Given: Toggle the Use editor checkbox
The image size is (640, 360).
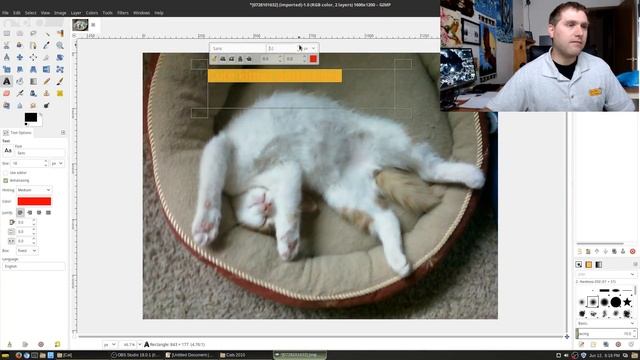Looking at the screenshot, I should 6,173.
